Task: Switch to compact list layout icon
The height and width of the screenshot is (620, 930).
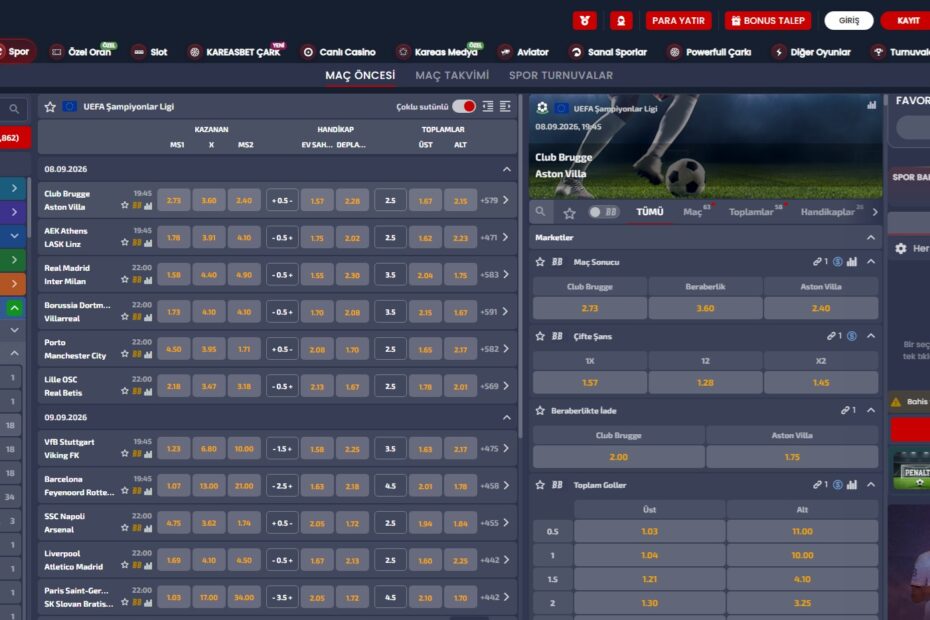Action: (488, 106)
